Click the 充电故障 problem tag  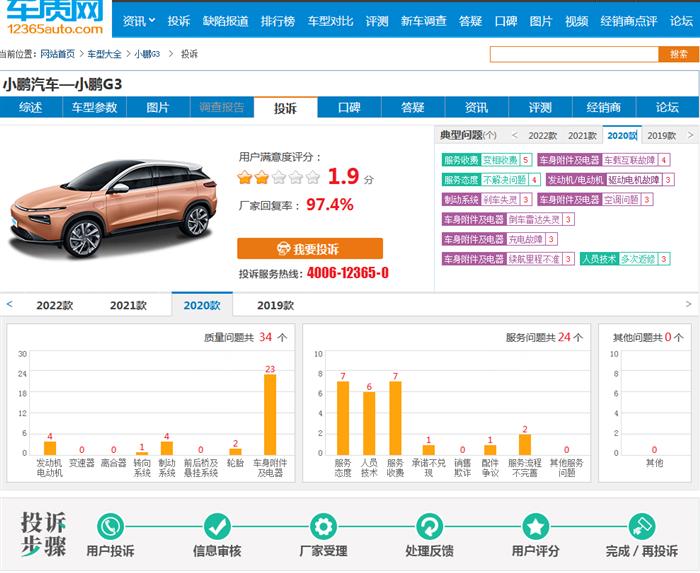pyautogui.click(x=525, y=239)
